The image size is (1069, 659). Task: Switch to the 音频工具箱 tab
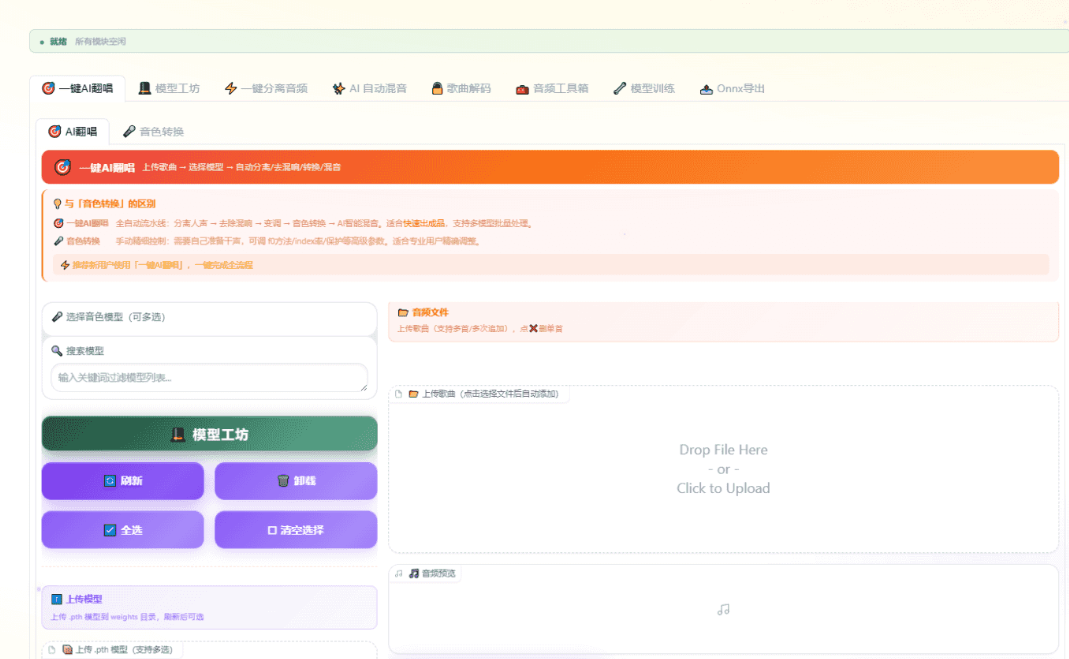point(552,89)
